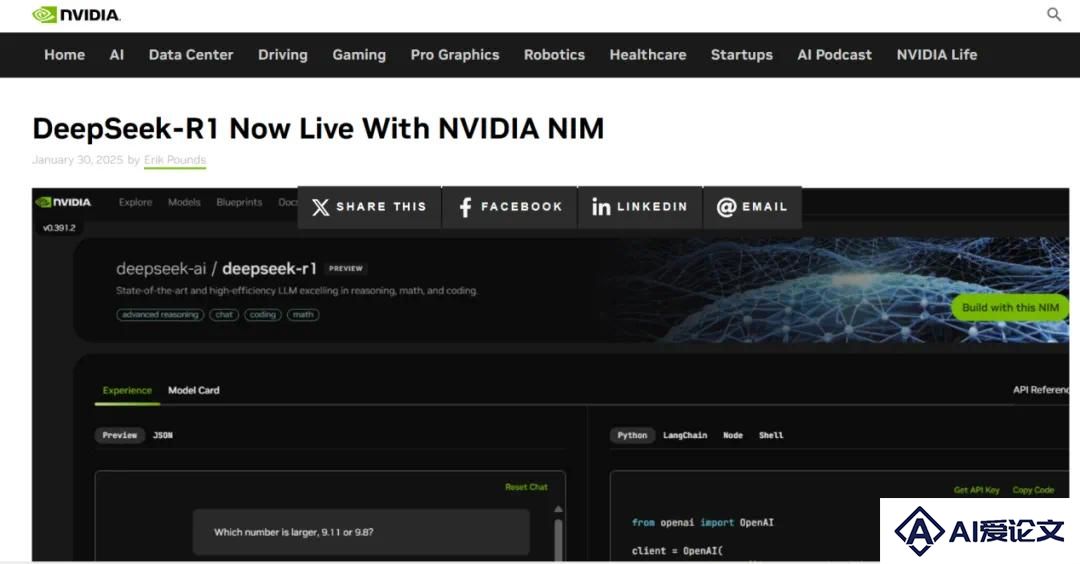Screen dimensions: 1080x564
Task: Click the article title DeepSeek-R1 Now Live
Action: [x=318, y=128]
